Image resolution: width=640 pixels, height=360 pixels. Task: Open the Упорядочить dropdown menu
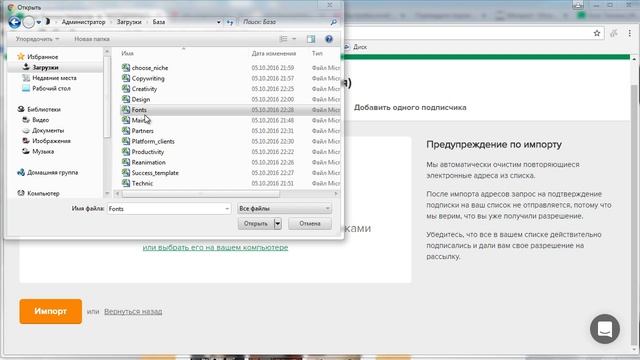click(x=38, y=39)
